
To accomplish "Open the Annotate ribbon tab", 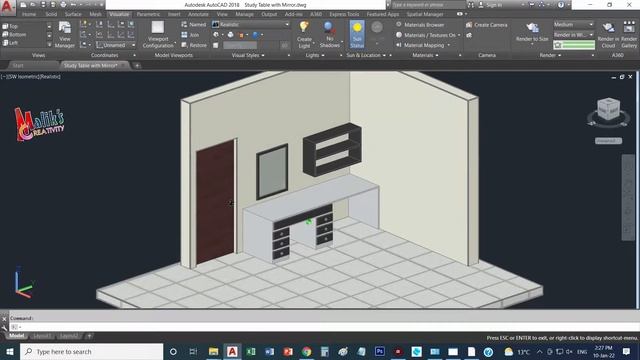I will tap(198, 14).
